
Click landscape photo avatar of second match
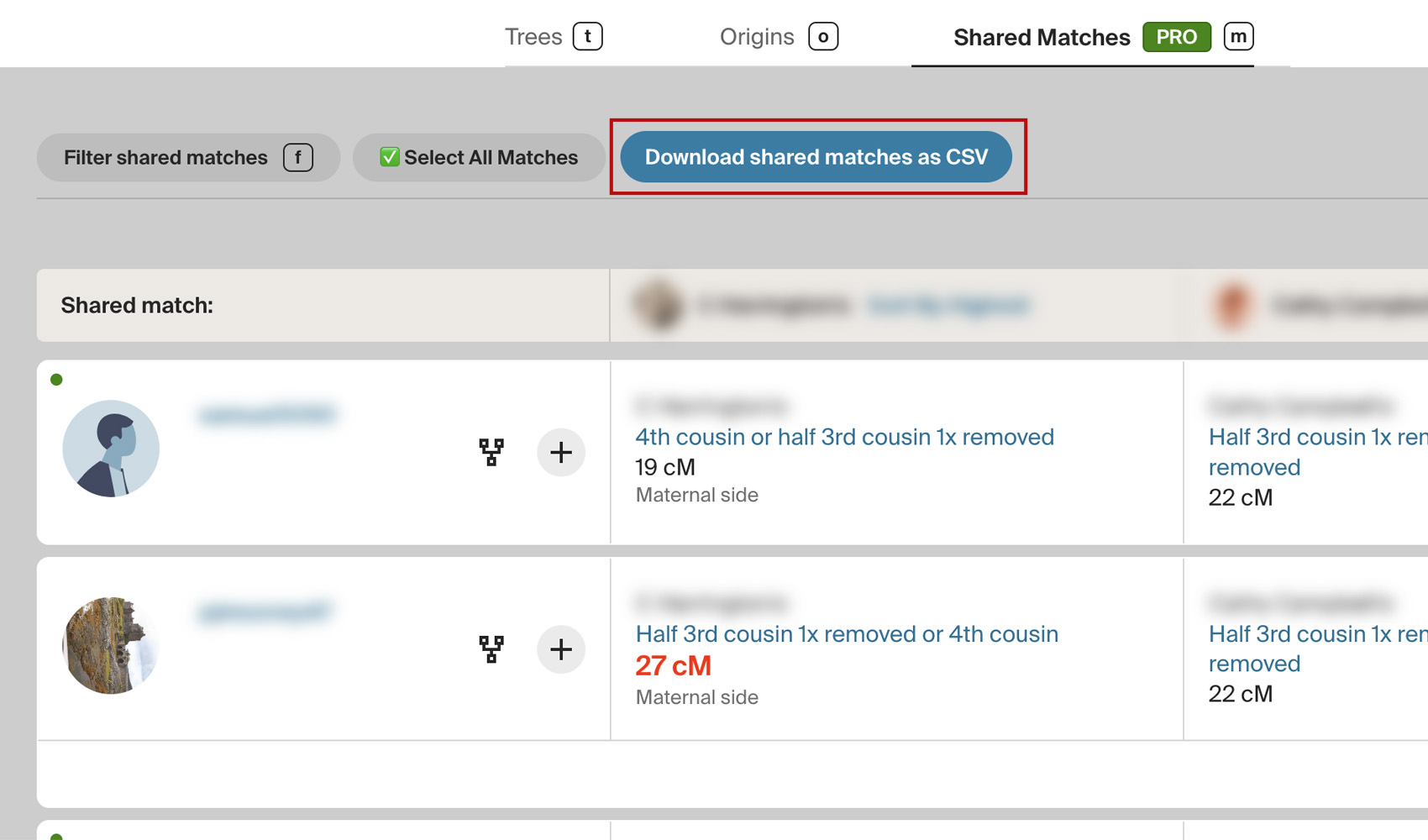pos(111,645)
